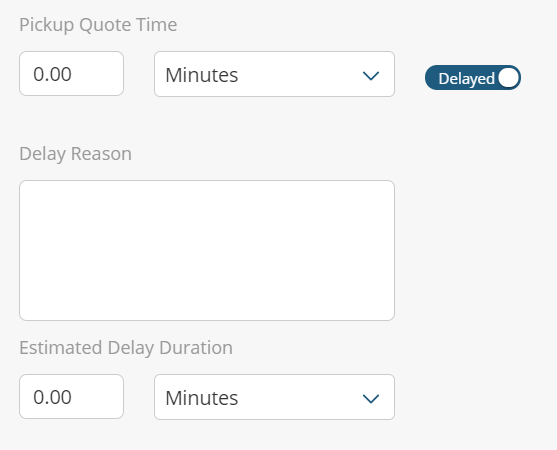This screenshot has width=557, height=450.
Task: Focus the Estimated Delay Duration number field
Action: [x=71, y=396]
